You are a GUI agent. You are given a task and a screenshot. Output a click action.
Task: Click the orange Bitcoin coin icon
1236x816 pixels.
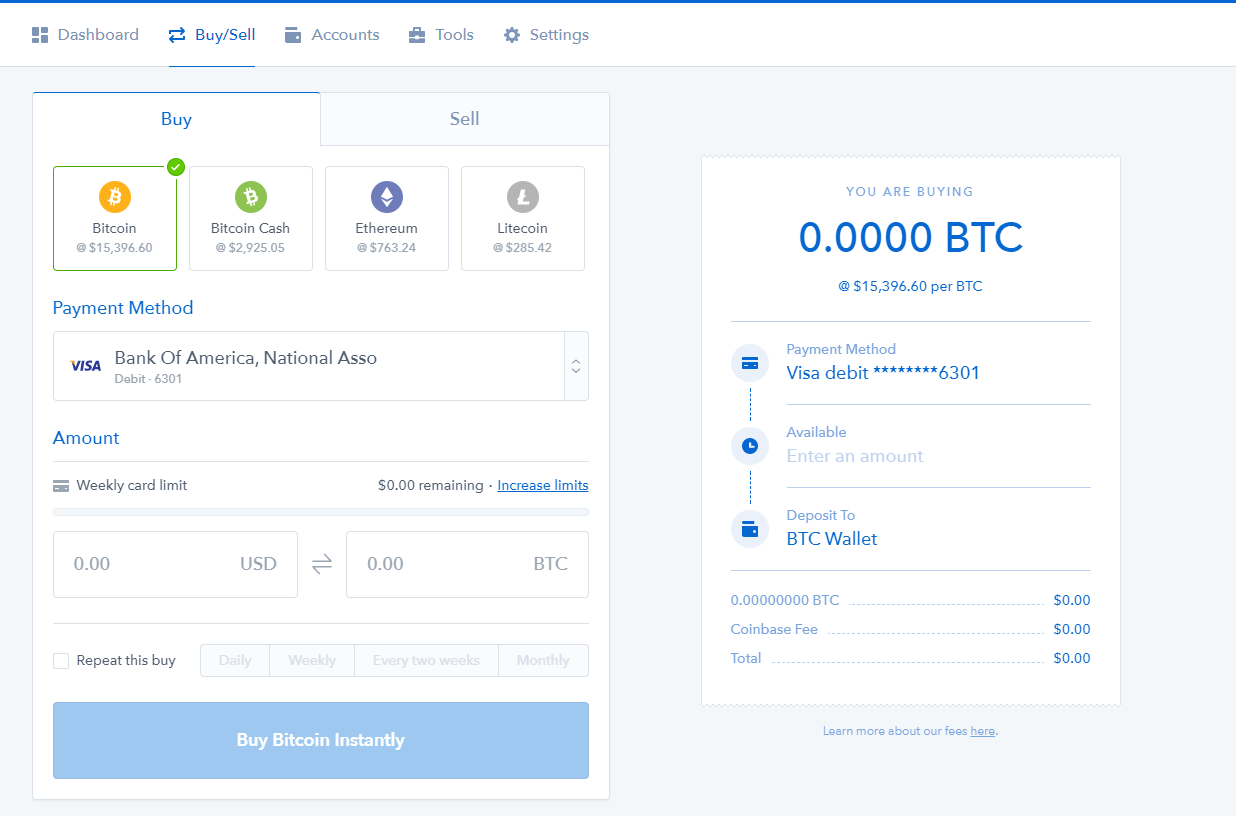(115, 196)
